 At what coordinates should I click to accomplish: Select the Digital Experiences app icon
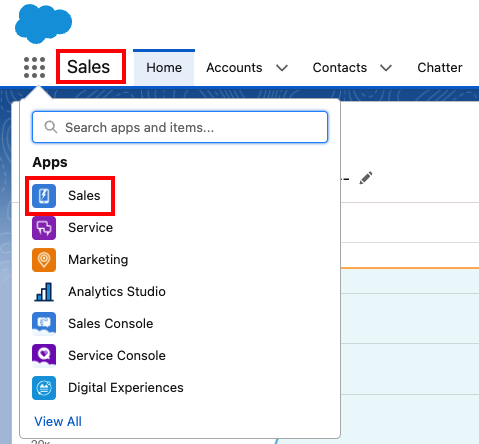tap(44, 388)
